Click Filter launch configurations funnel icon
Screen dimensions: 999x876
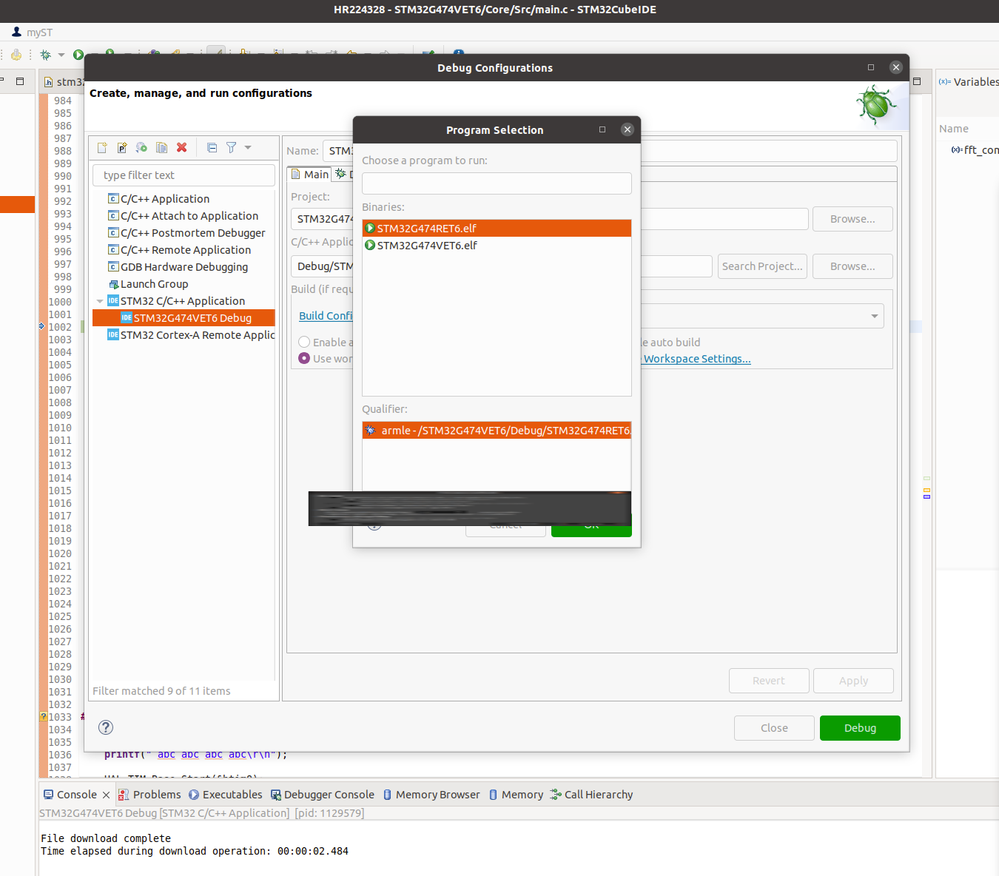[231, 148]
